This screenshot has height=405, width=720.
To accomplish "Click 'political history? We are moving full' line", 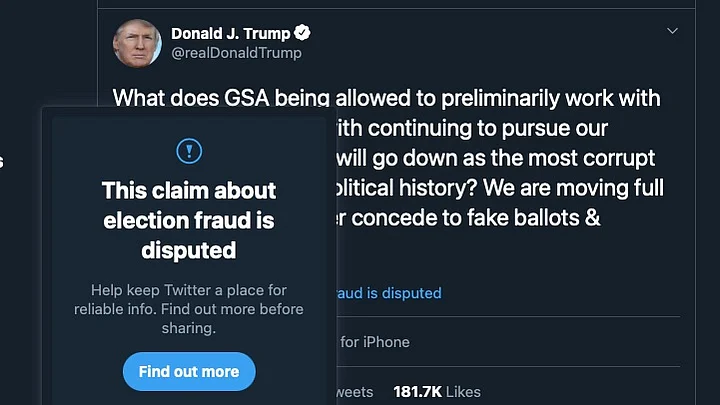I will tap(495, 187).
